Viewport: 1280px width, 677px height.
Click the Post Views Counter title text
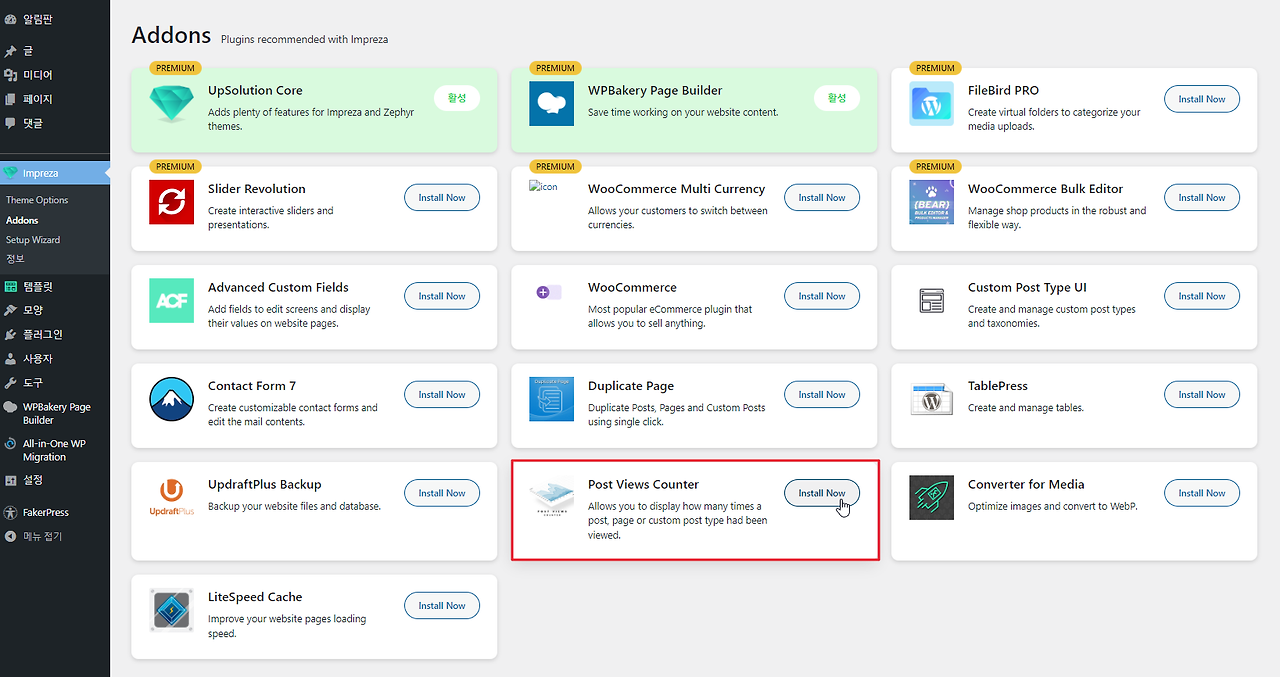(x=643, y=484)
